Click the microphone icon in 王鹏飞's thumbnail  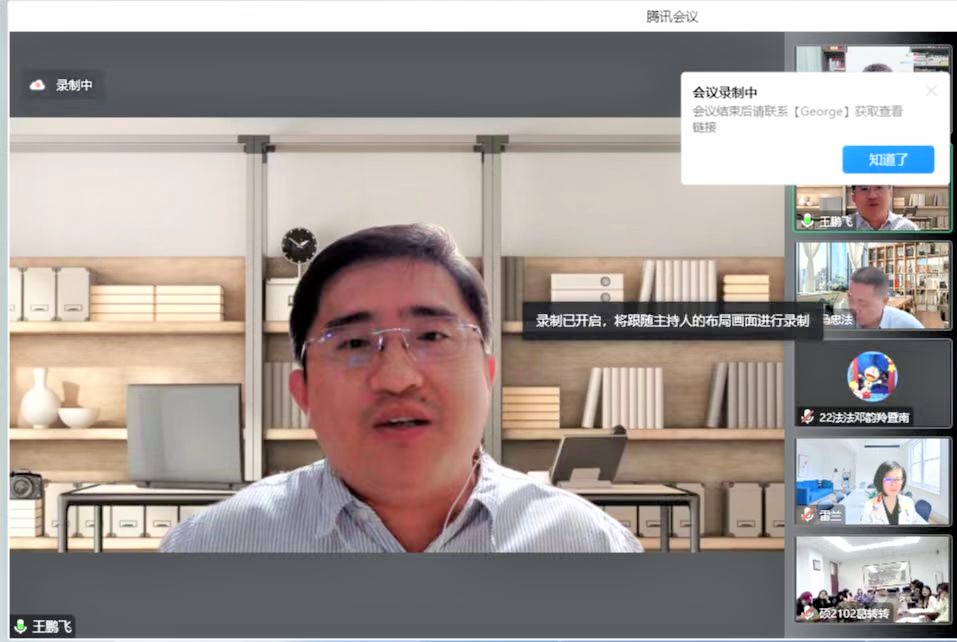pos(808,222)
